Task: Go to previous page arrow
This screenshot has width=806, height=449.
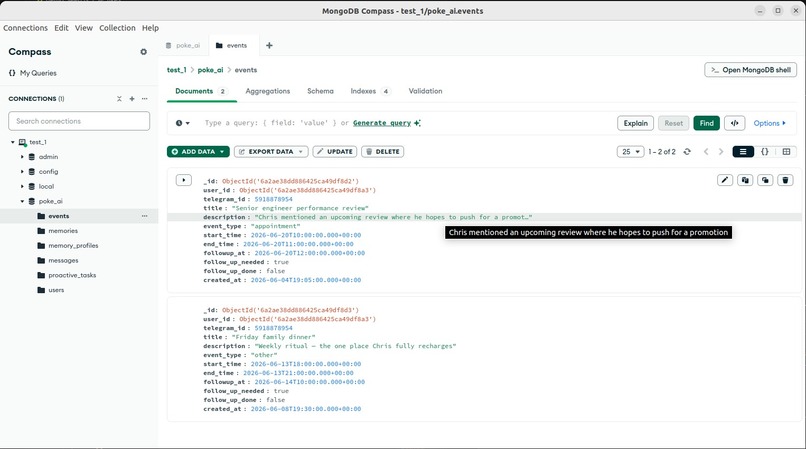Action: tap(706, 152)
